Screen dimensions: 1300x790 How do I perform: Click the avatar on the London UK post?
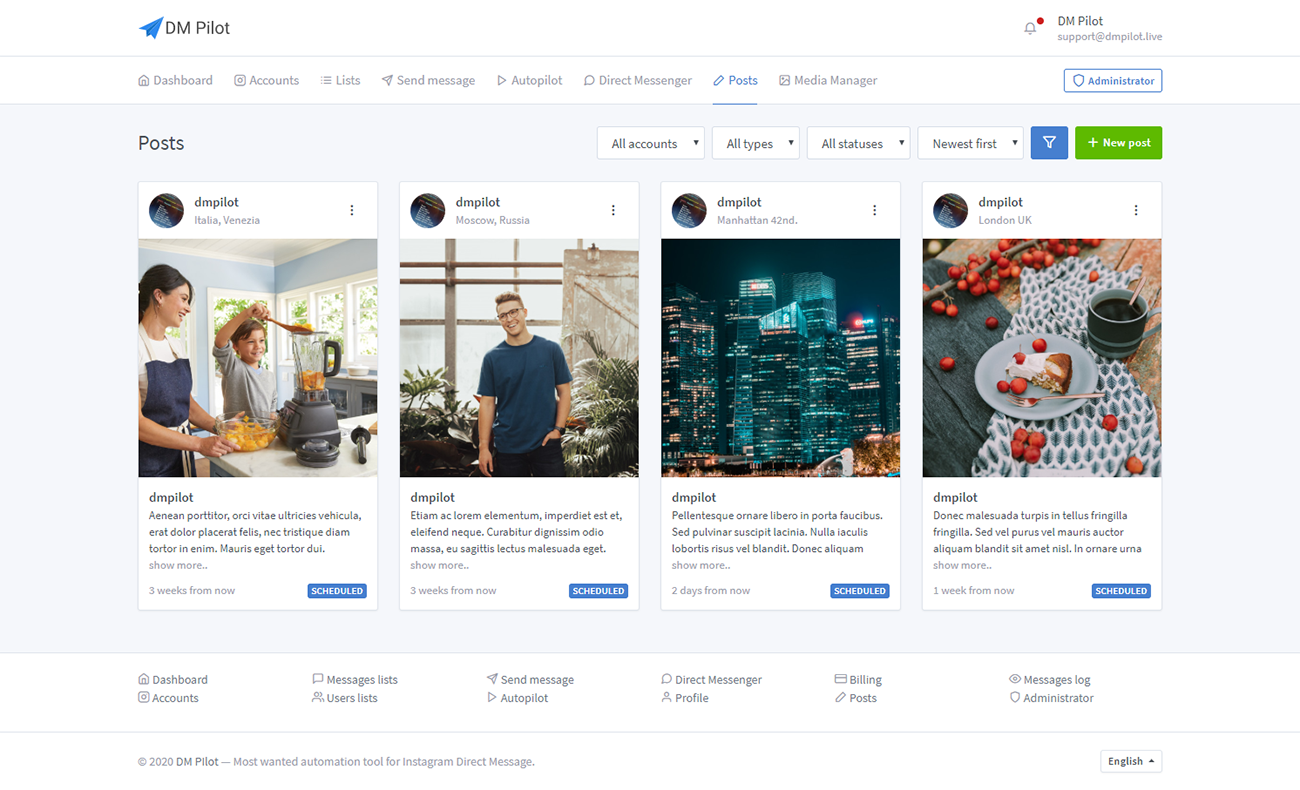(951, 210)
